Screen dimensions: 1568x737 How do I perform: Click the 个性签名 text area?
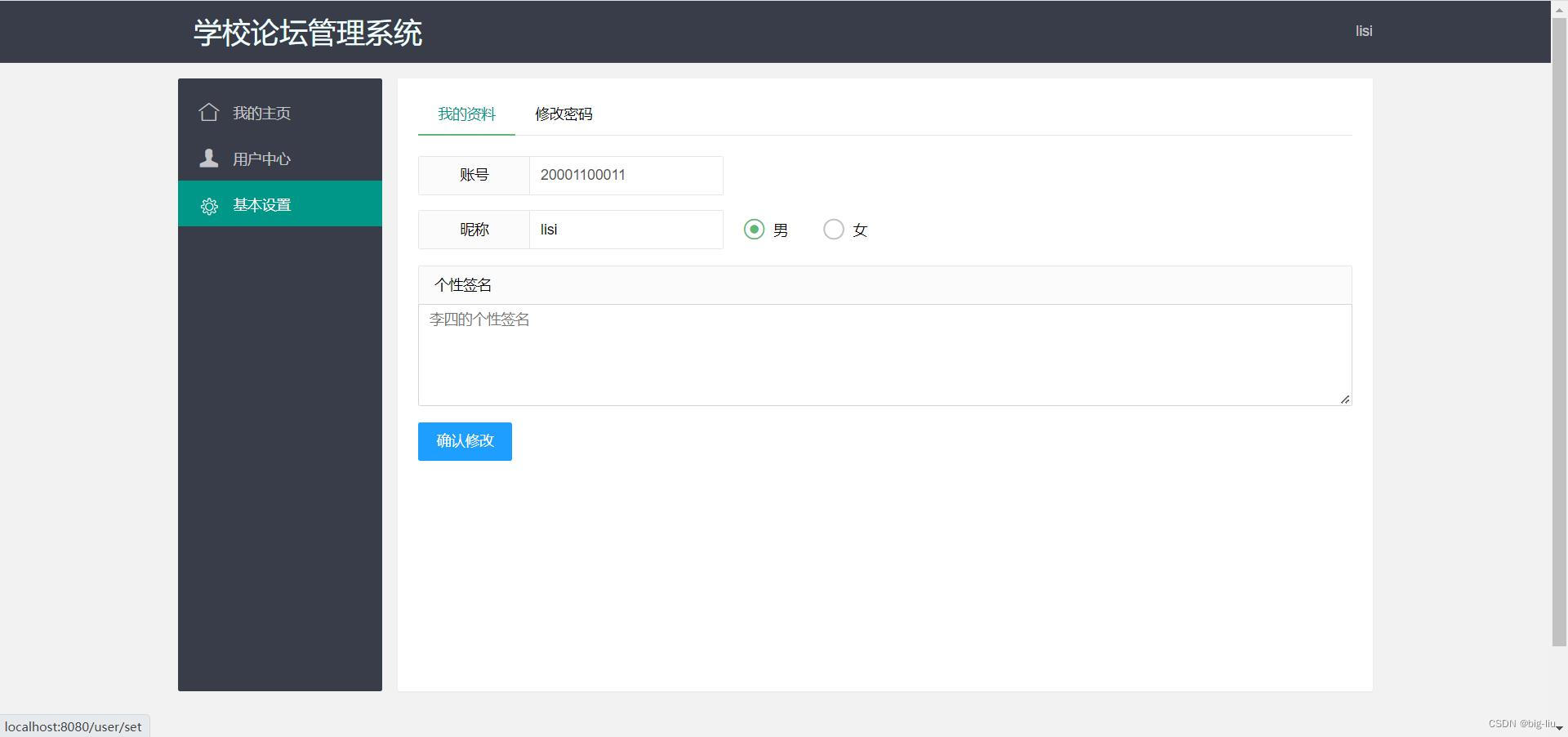point(884,355)
